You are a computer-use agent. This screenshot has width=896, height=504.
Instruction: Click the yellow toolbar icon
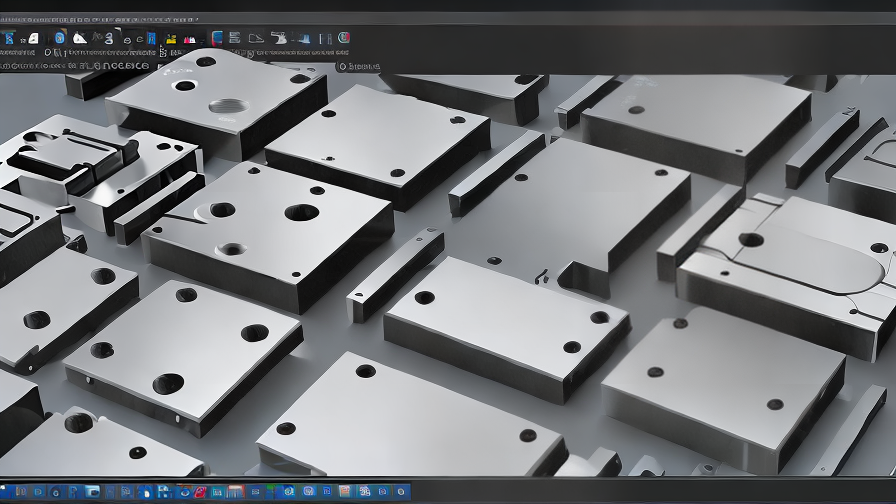click(x=171, y=39)
